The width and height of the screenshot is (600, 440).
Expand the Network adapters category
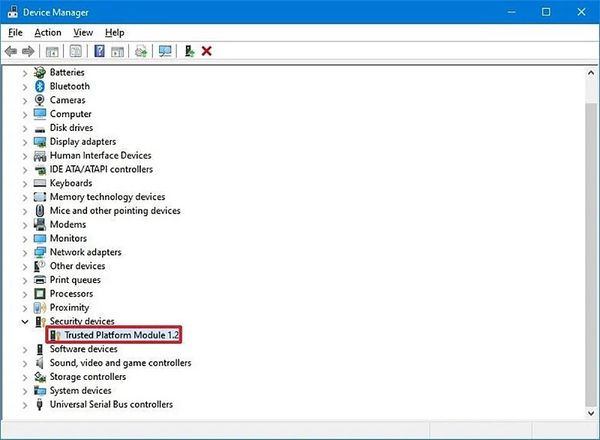coord(25,252)
